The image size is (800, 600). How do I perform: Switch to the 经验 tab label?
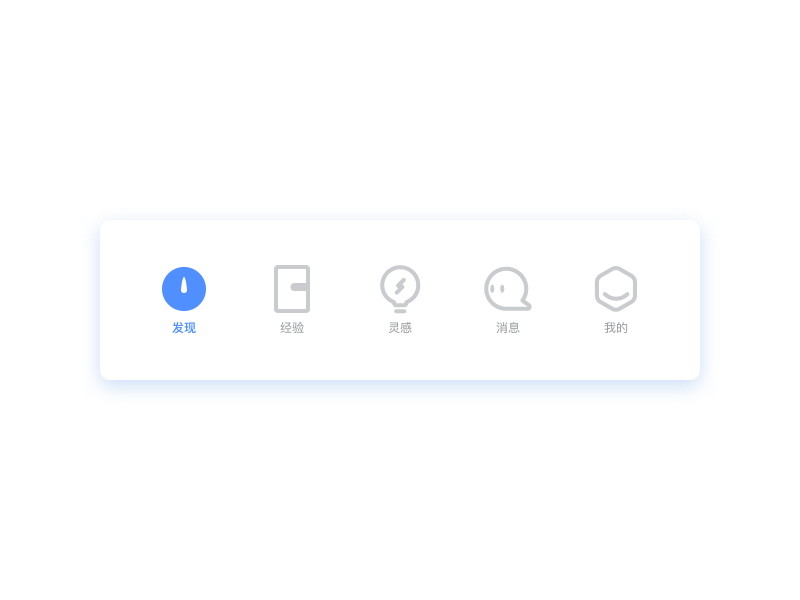[x=292, y=328]
